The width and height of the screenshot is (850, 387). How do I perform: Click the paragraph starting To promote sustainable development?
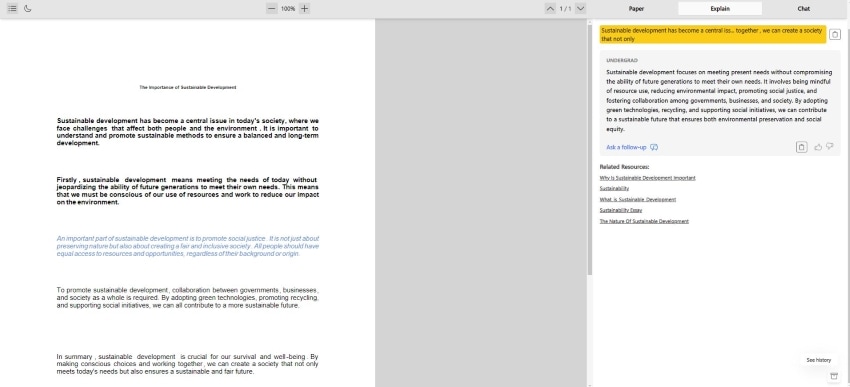point(188,298)
